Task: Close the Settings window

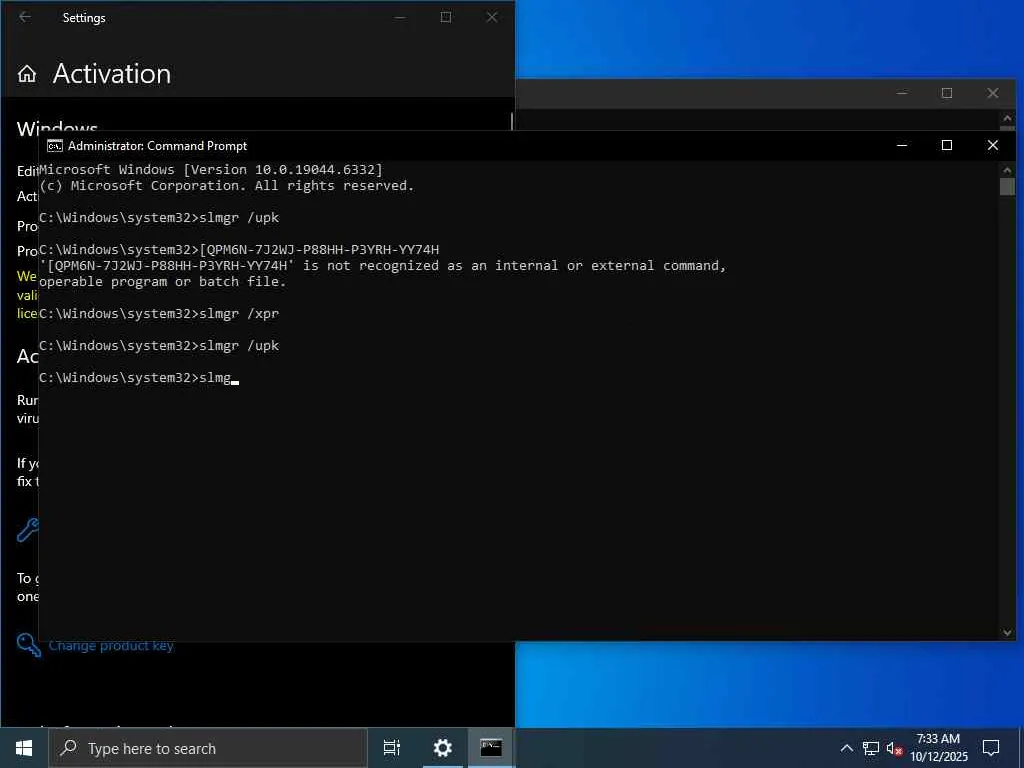Action: pyautogui.click(x=492, y=17)
